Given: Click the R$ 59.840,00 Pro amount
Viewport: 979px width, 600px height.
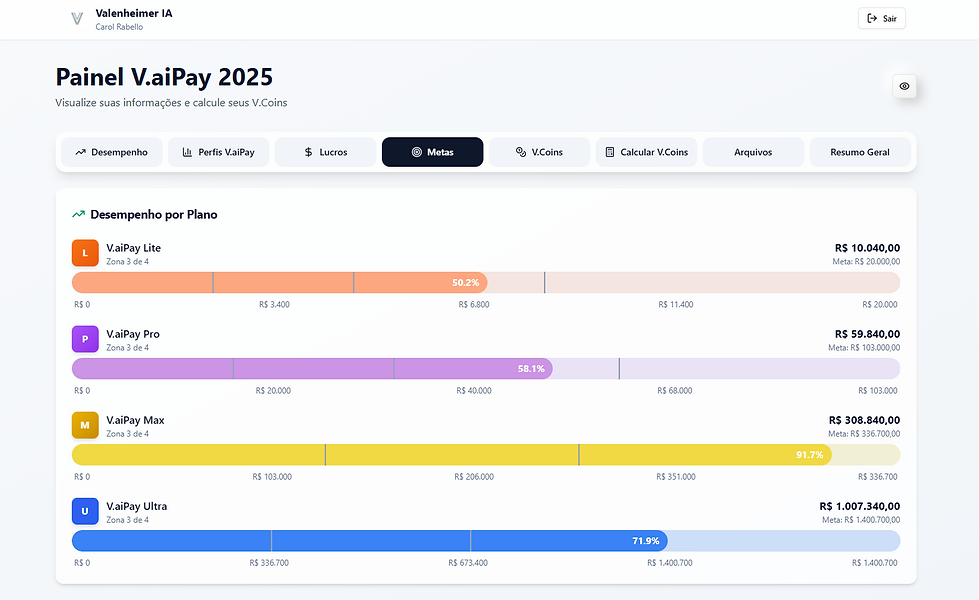Looking at the screenshot, I should pyautogui.click(x=867, y=334).
